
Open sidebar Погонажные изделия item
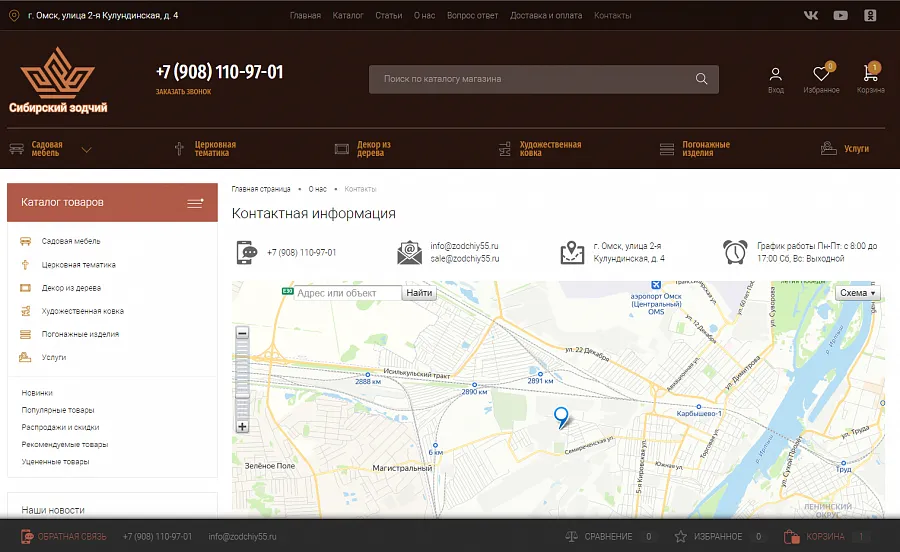click(80, 334)
